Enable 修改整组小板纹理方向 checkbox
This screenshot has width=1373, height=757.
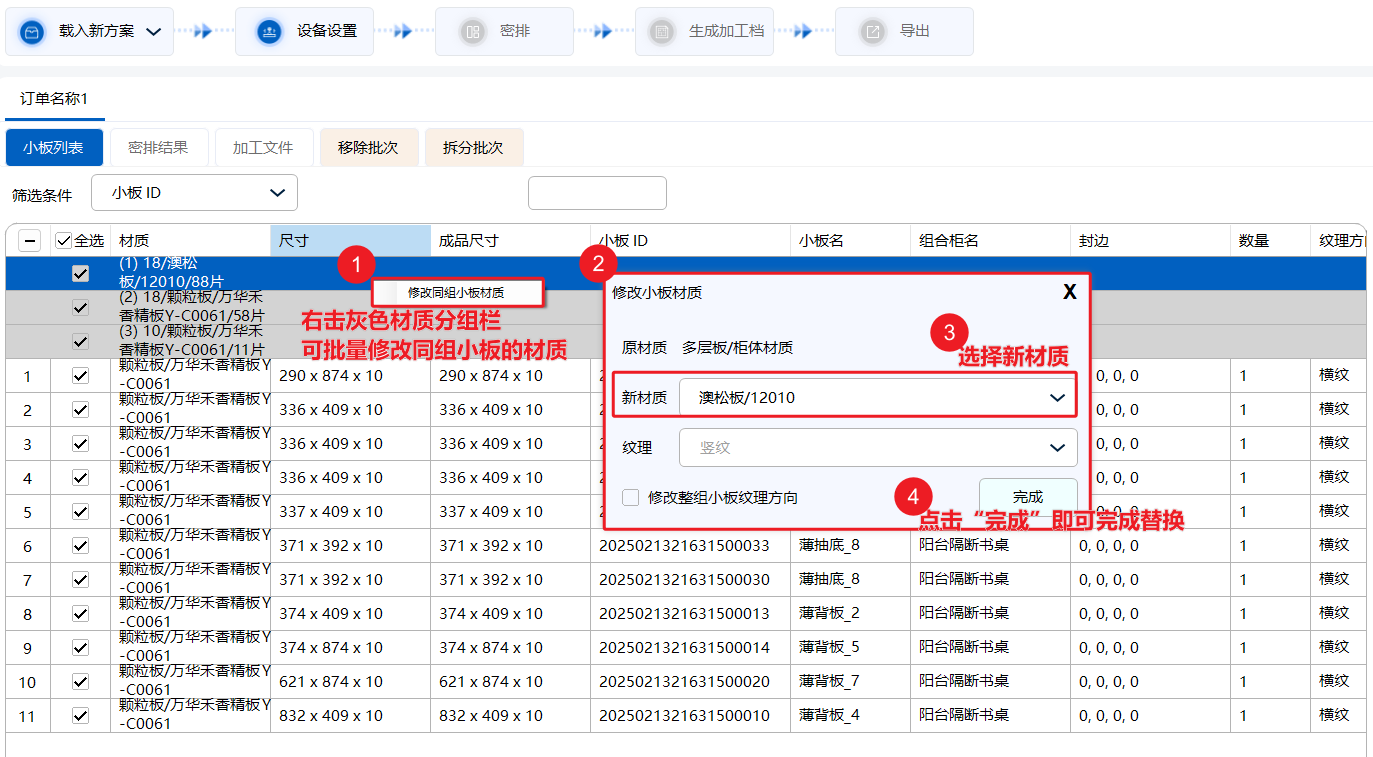coord(631,497)
